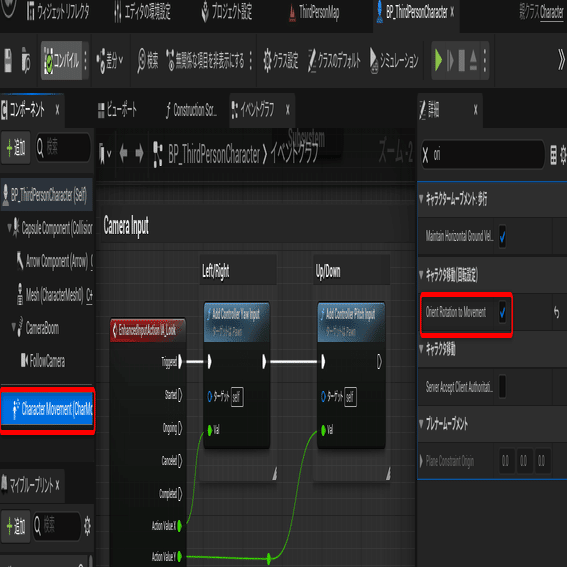Click the Add (追加) component button
The width and height of the screenshot is (567, 567).
[x=16, y=148]
